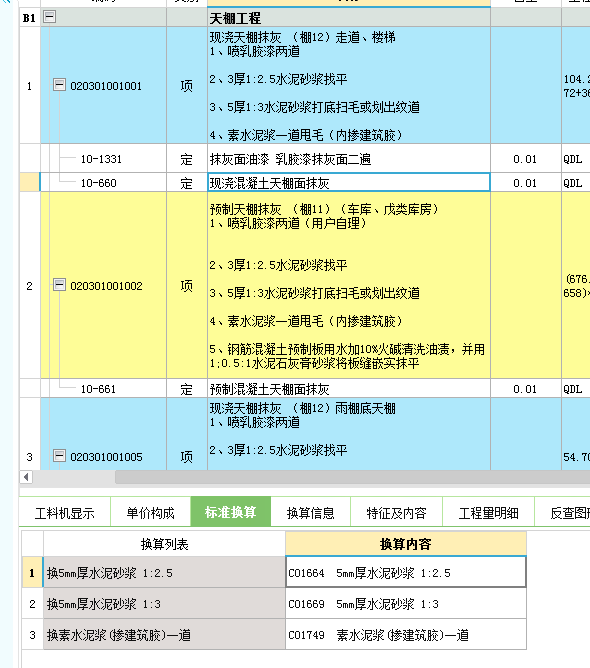Collapse item 020301001002 tree node
The height and width of the screenshot is (668, 590).
[x=59, y=285]
